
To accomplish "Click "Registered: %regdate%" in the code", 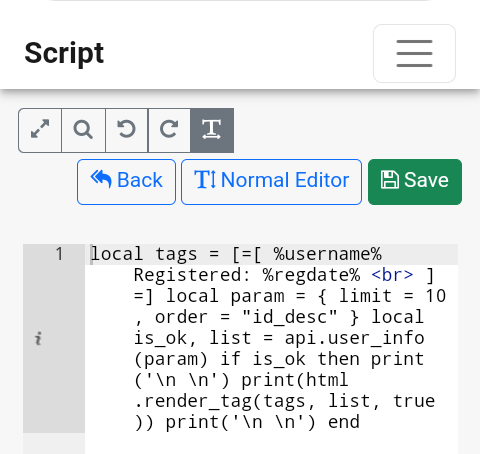I will coord(247,275).
